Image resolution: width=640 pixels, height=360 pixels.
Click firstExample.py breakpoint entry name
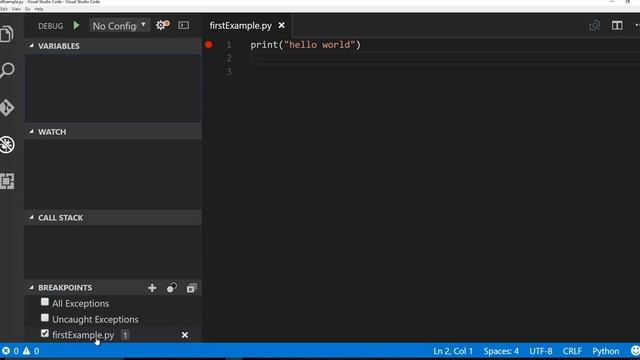pyautogui.click(x=83, y=335)
